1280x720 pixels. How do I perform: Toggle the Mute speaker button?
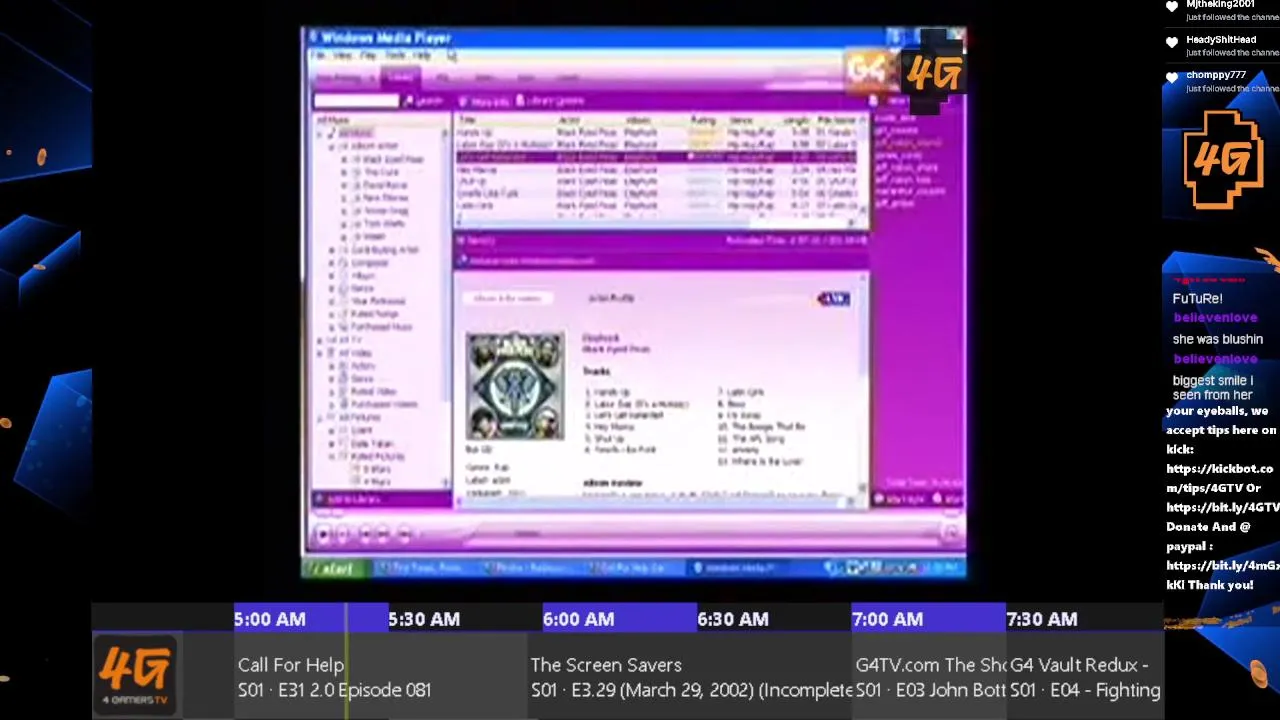click(404, 536)
